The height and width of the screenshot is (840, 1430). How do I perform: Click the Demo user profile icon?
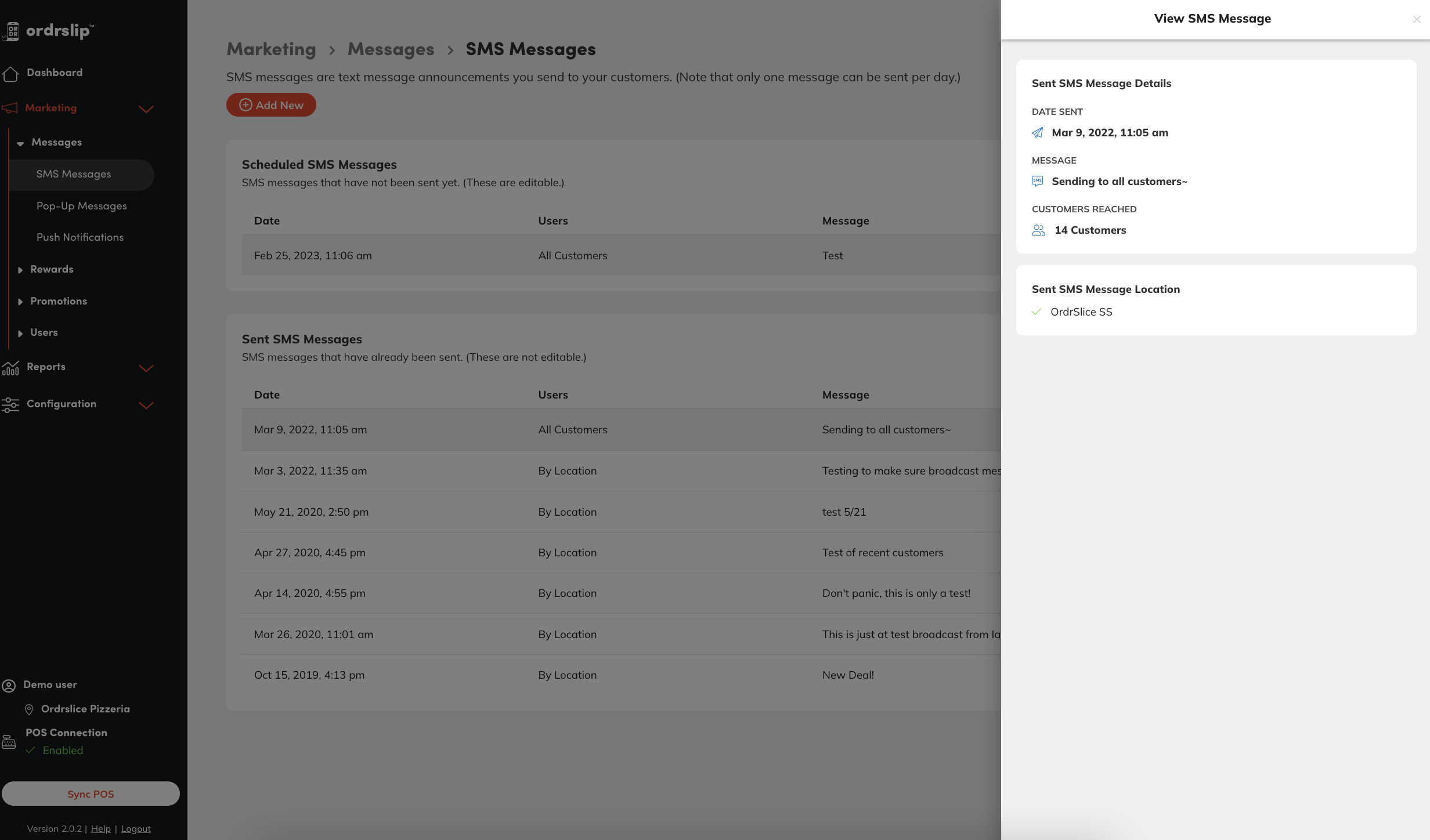coord(9,686)
